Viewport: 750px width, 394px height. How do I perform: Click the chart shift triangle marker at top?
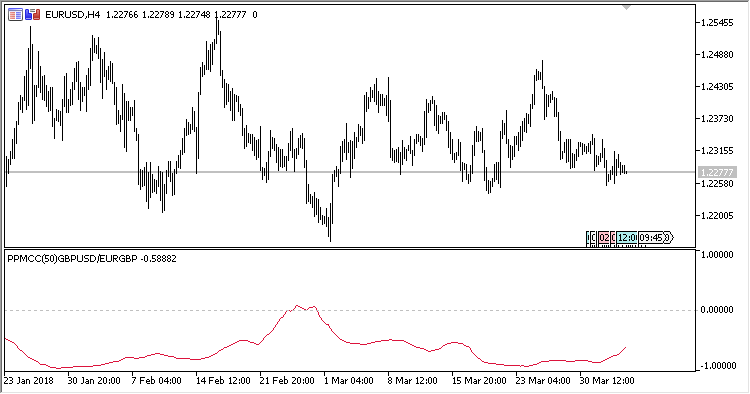point(626,8)
